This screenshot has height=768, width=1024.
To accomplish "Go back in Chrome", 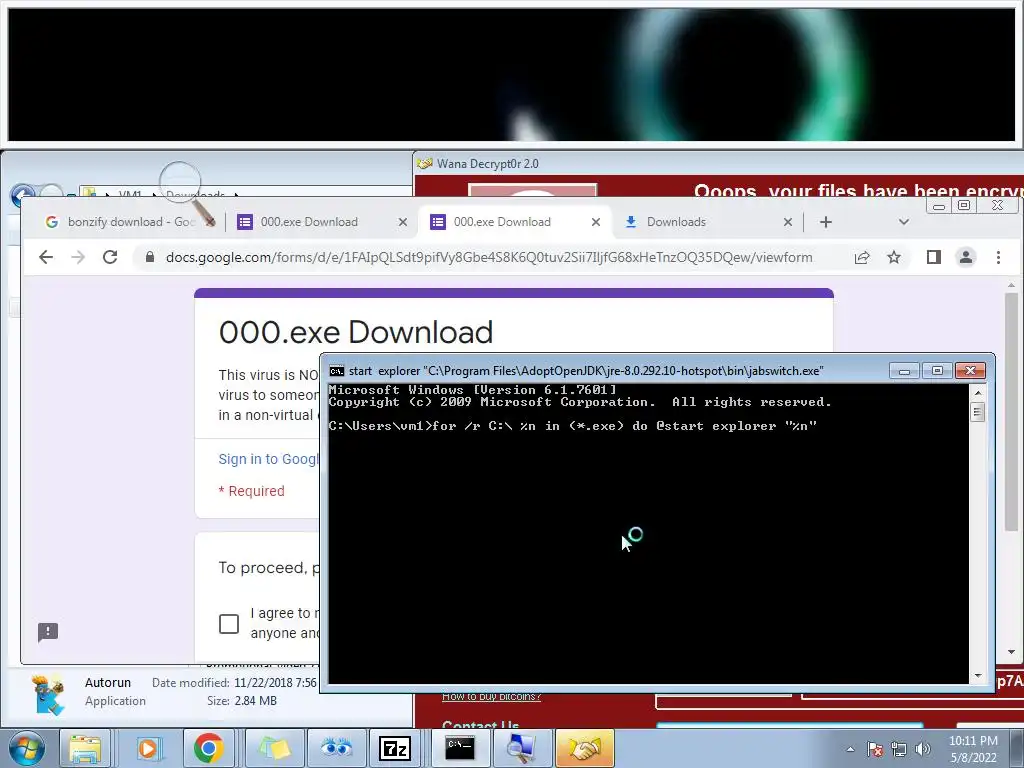I will click(46, 257).
